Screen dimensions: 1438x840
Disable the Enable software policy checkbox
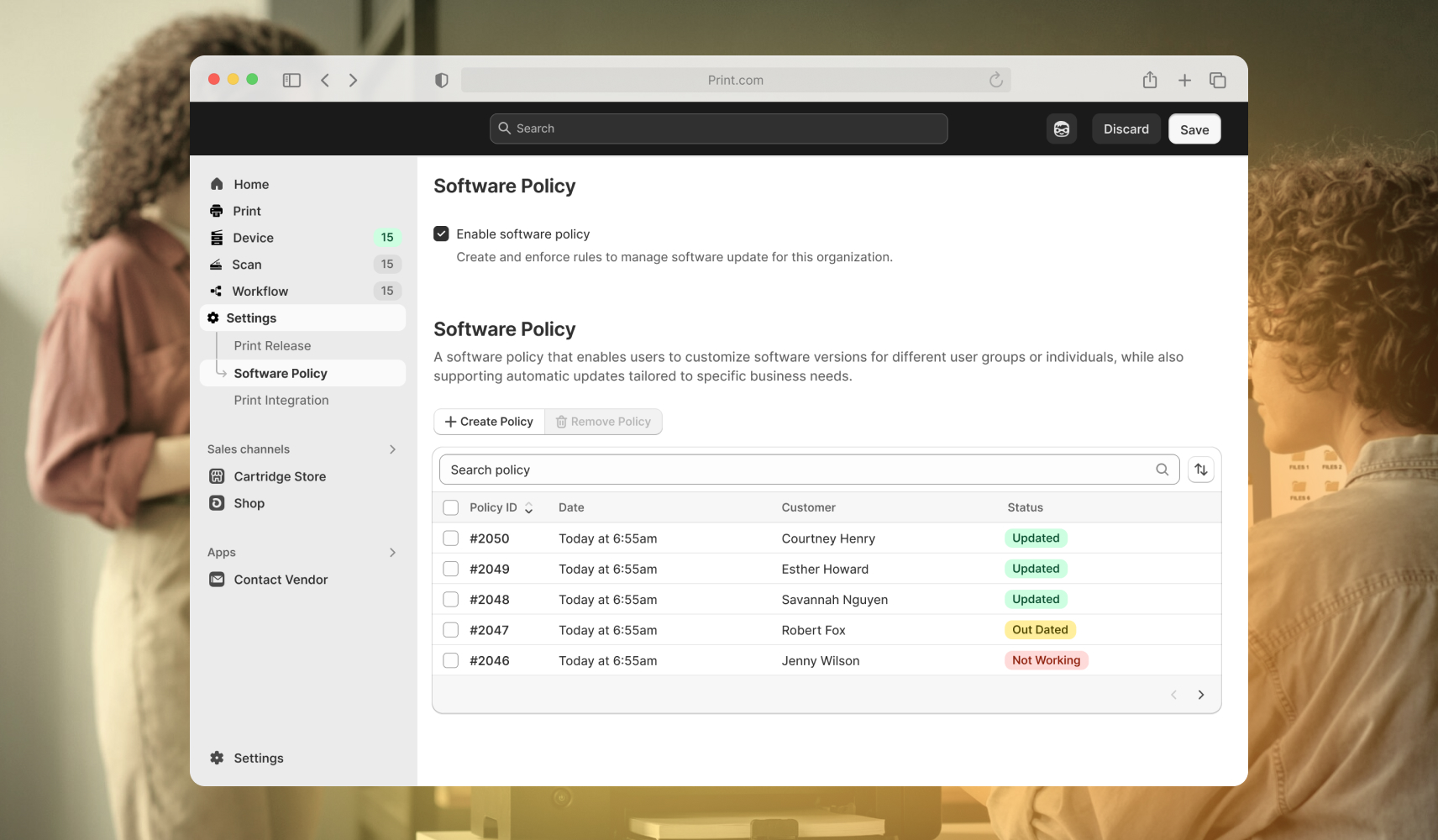[x=441, y=234]
